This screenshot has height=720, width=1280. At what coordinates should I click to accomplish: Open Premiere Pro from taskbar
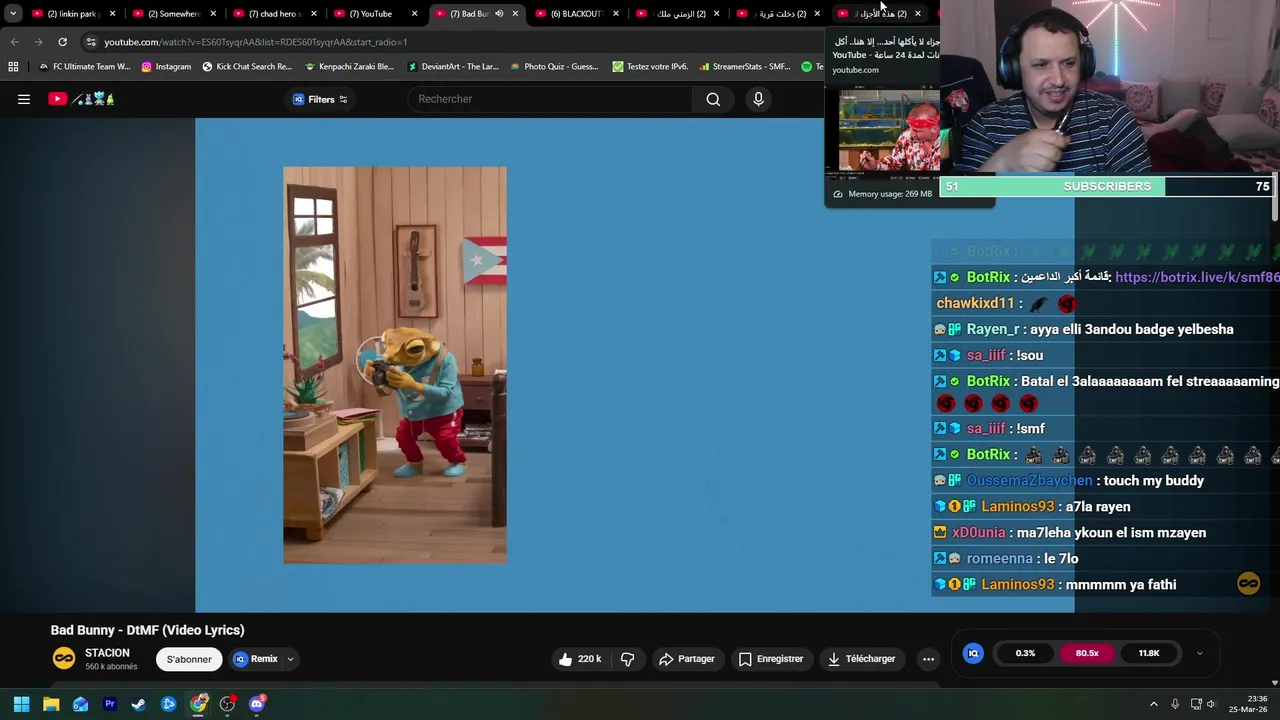110,704
